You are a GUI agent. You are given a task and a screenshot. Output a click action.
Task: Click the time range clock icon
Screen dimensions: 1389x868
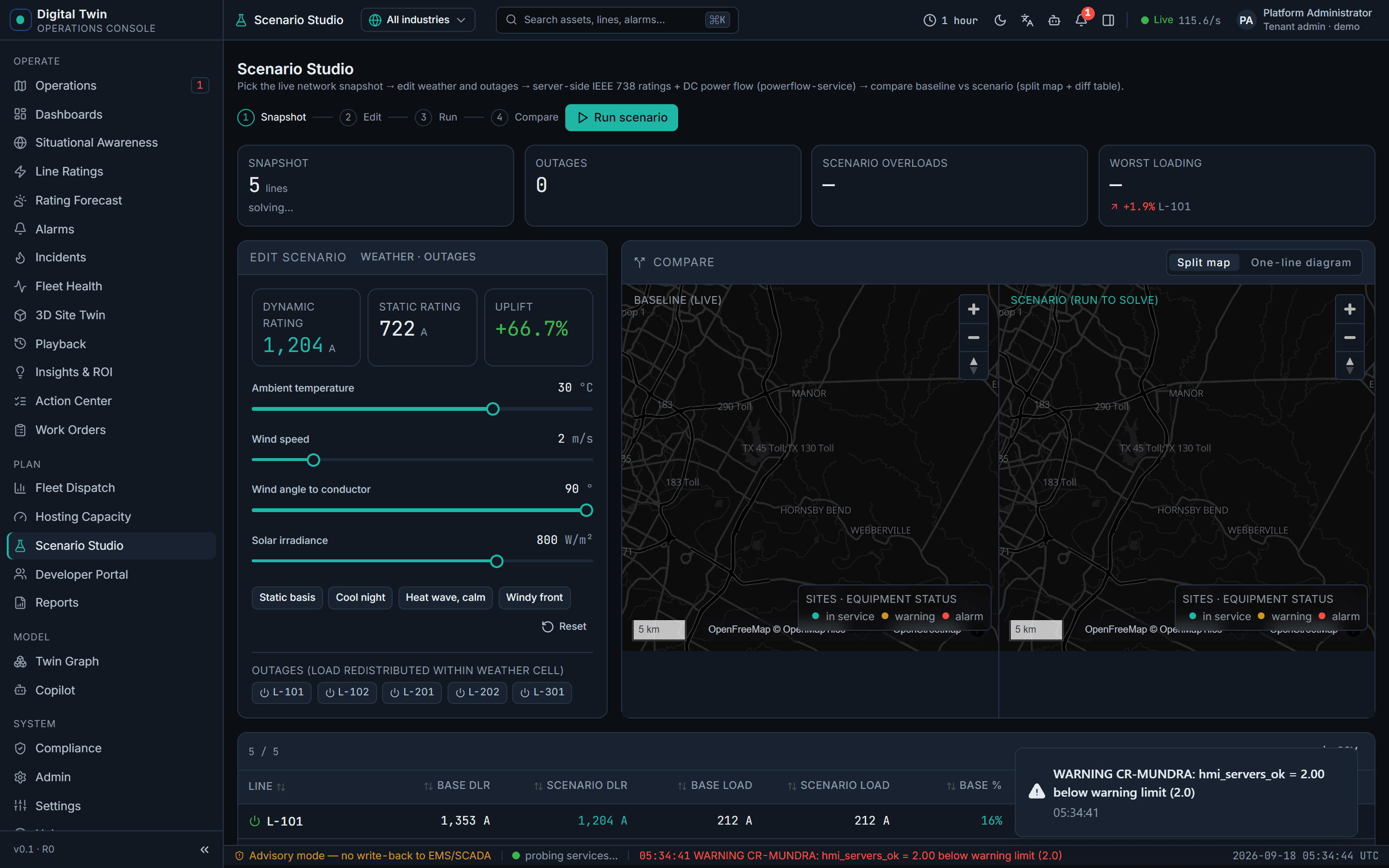tap(929, 20)
